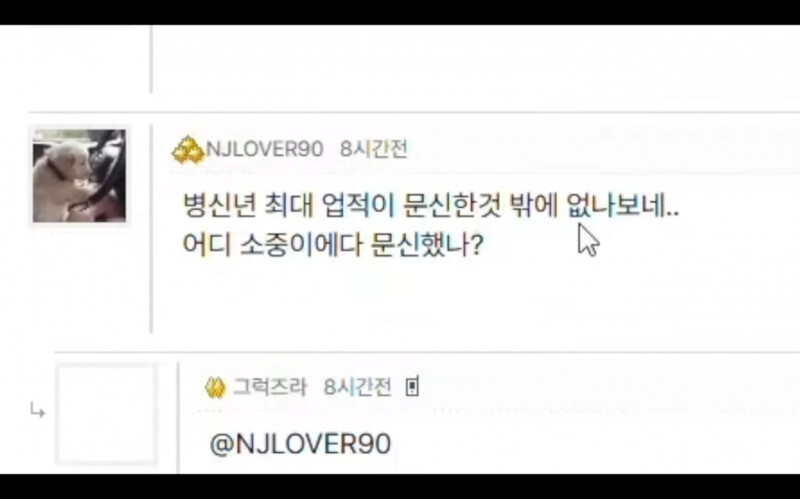Open the blank avatar of 그럭즈라
The image size is (800, 499).
pyautogui.click(x=106, y=414)
